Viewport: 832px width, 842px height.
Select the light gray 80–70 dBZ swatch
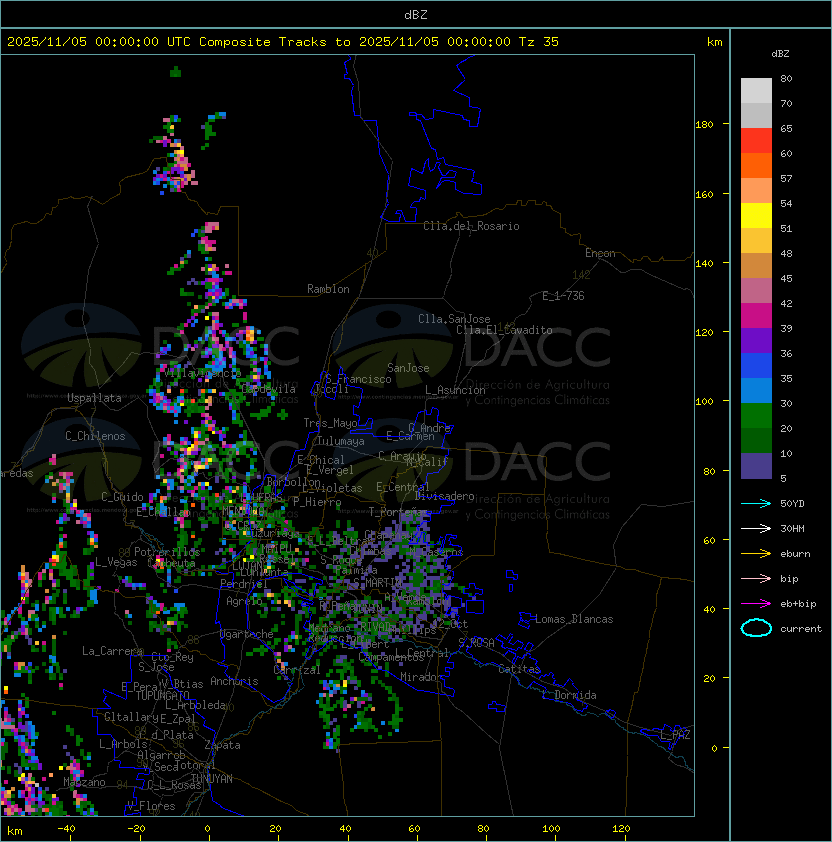pyautogui.click(x=756, y=90)
